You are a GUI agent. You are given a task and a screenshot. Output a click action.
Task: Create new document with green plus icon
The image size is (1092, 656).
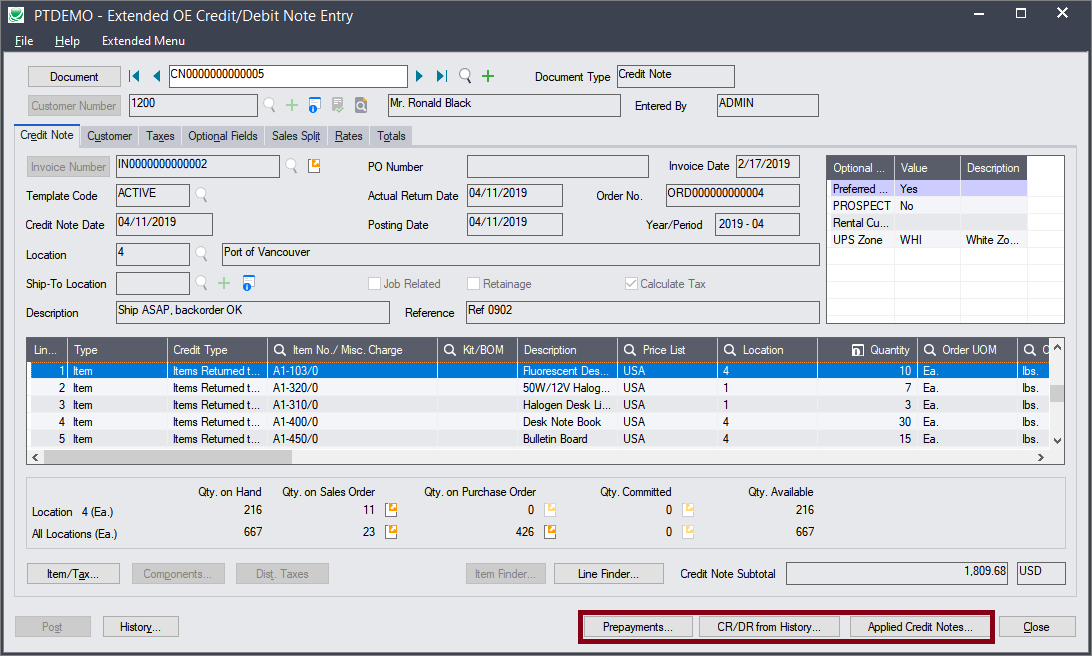(488, 76)
